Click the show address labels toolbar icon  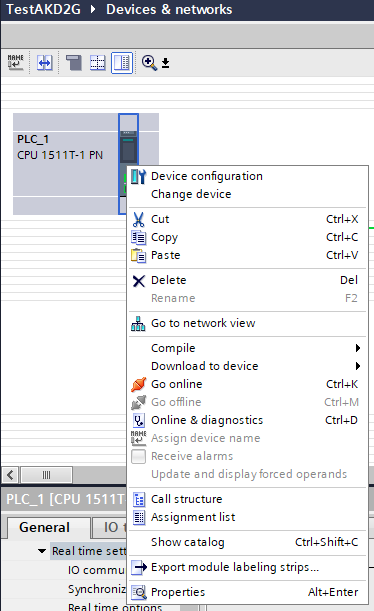(x=45, y=62)
